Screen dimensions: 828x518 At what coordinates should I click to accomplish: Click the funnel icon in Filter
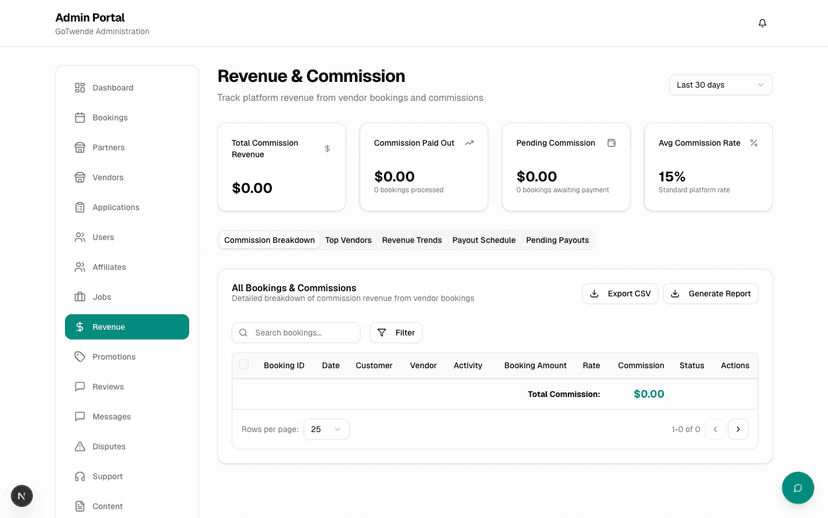click(382, 333)
